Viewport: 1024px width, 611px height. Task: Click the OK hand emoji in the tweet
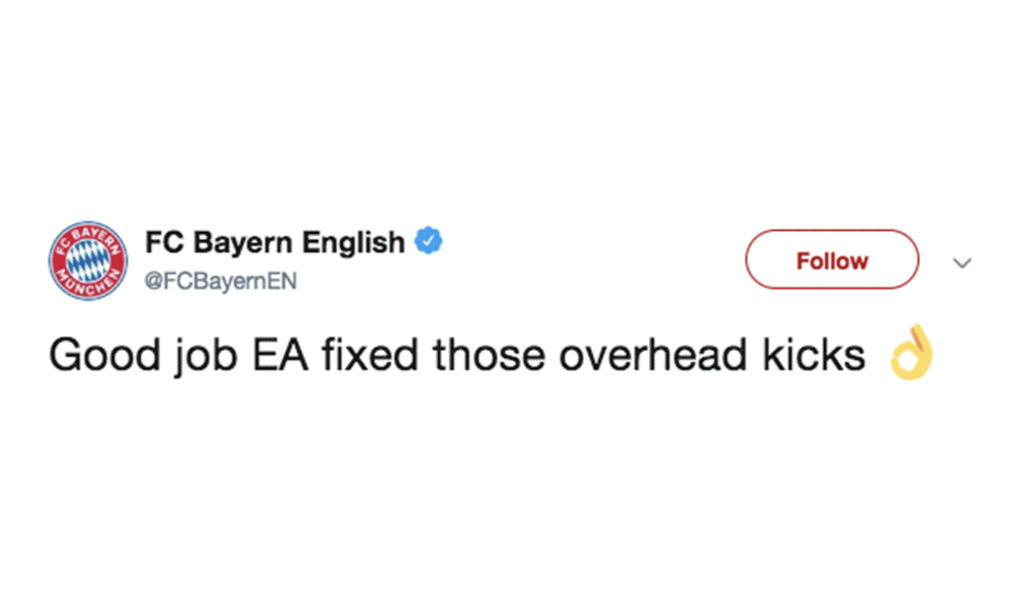pyautogui.click(x=912, y=352)
